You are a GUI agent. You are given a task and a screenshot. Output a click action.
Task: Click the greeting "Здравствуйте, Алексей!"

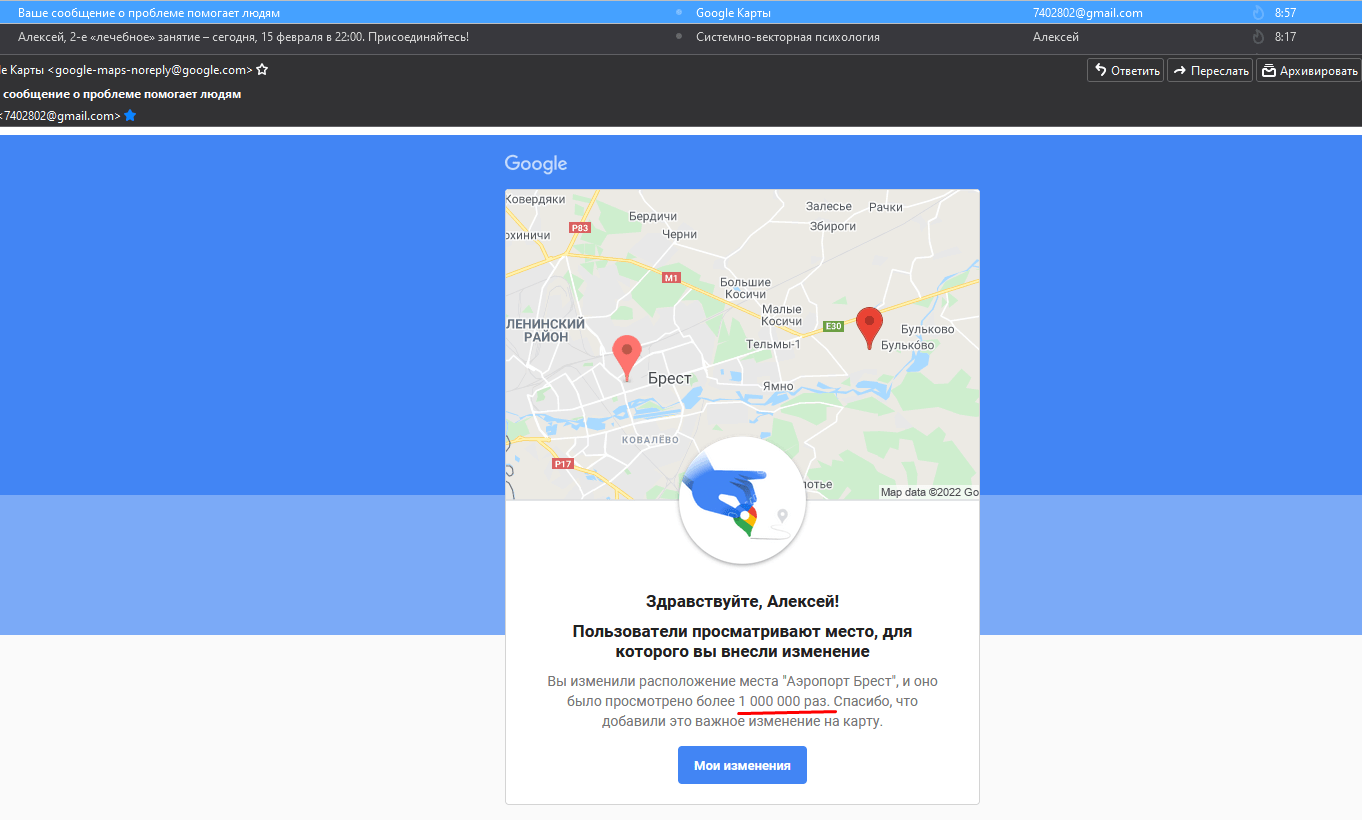(742, 601)
